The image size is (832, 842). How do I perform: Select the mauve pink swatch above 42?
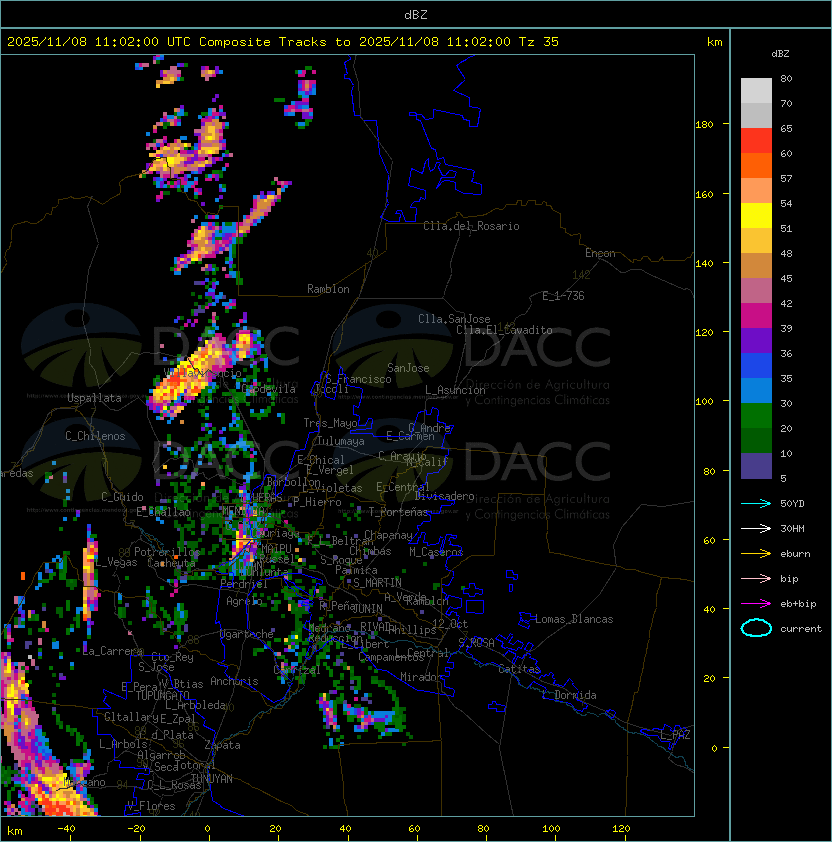[x=756, y=291]
